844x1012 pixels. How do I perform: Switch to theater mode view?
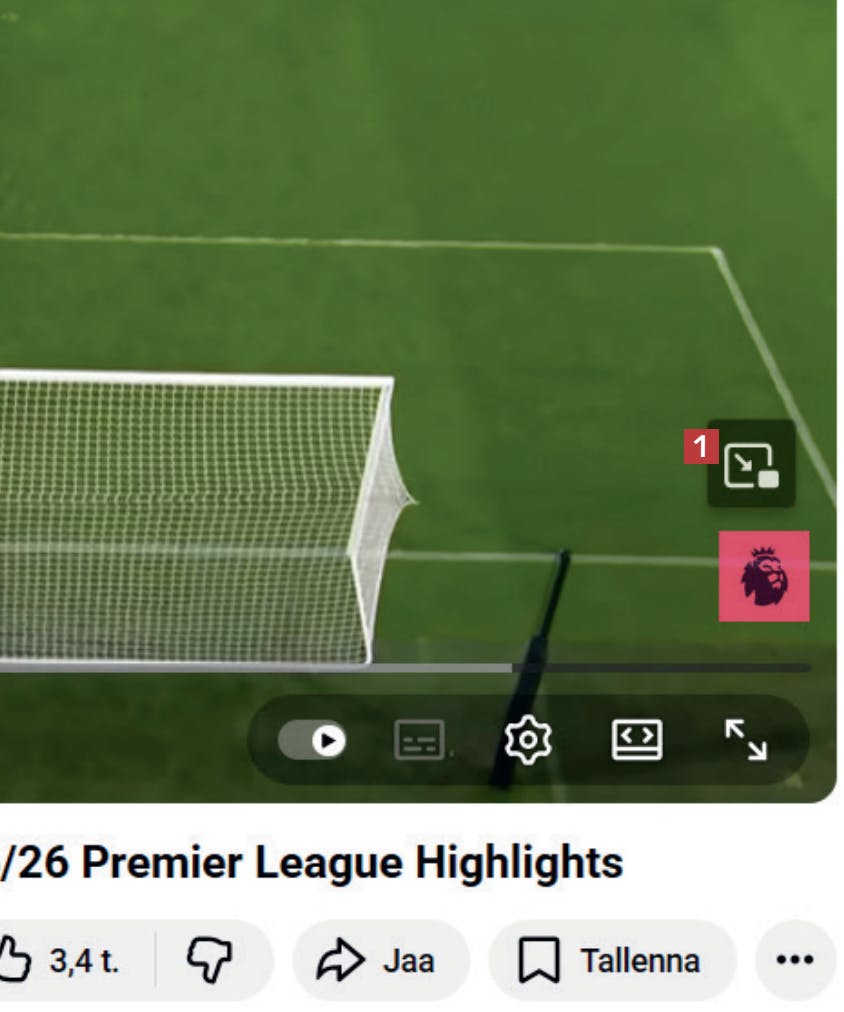(637, 740)
